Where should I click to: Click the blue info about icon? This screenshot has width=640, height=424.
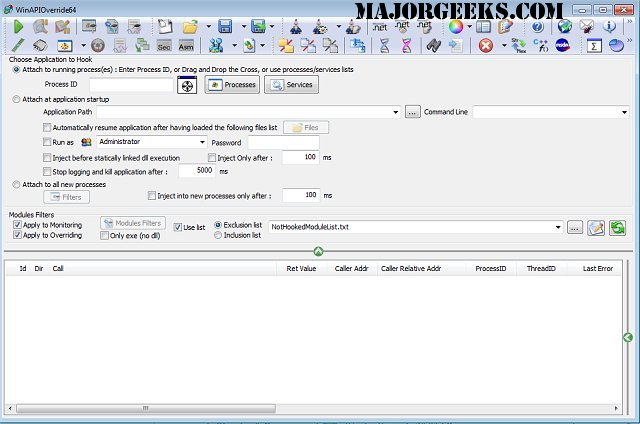(609, 27)
